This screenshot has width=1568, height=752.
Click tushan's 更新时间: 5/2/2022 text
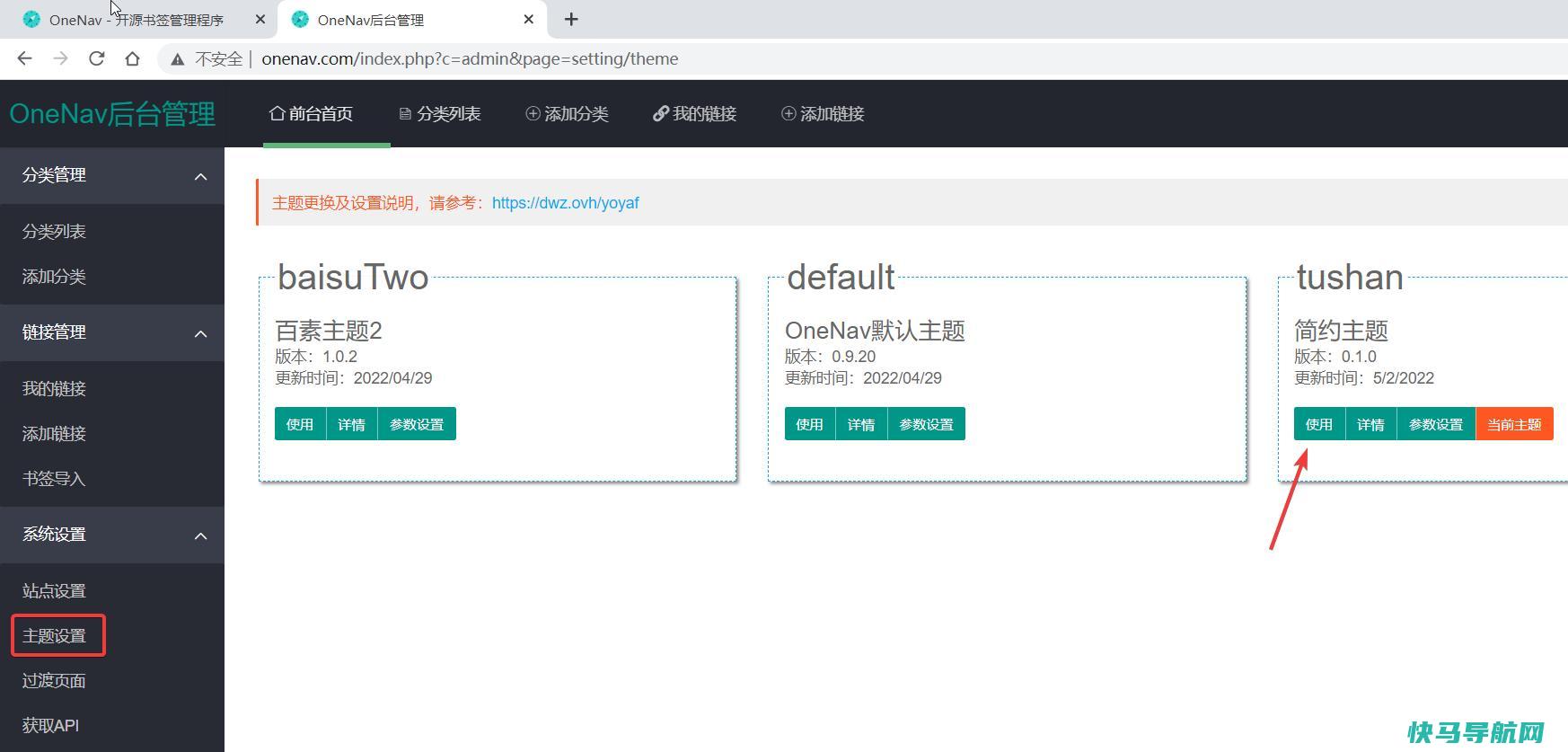(x=1364, y=378)
